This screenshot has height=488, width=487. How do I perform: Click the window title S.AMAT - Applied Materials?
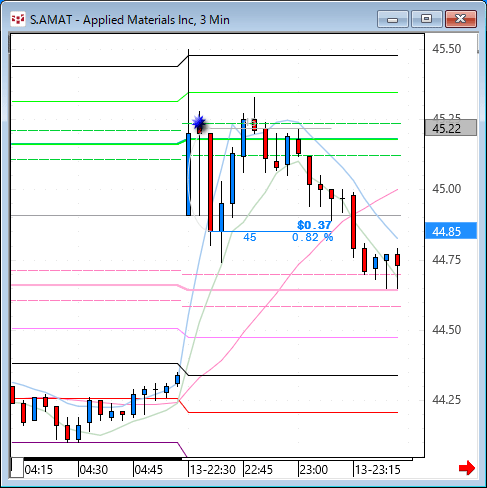(130, 20)
